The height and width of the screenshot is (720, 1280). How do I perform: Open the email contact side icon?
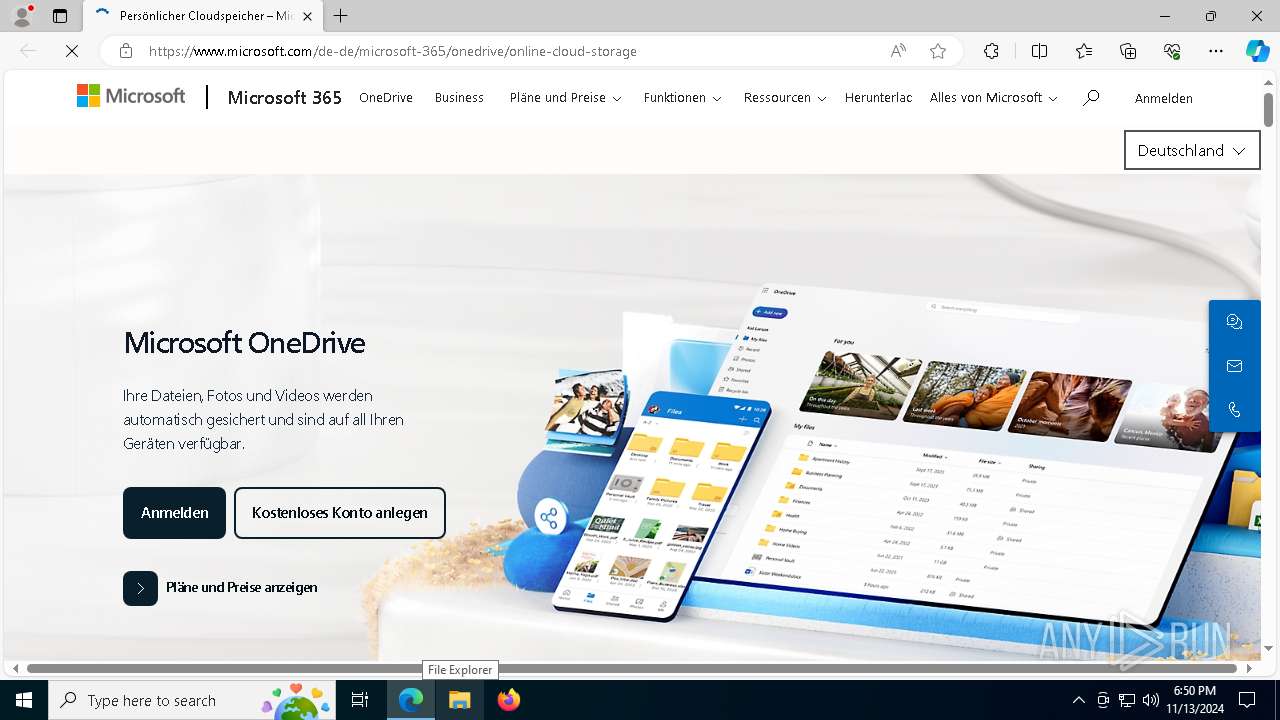[1234, 366]
